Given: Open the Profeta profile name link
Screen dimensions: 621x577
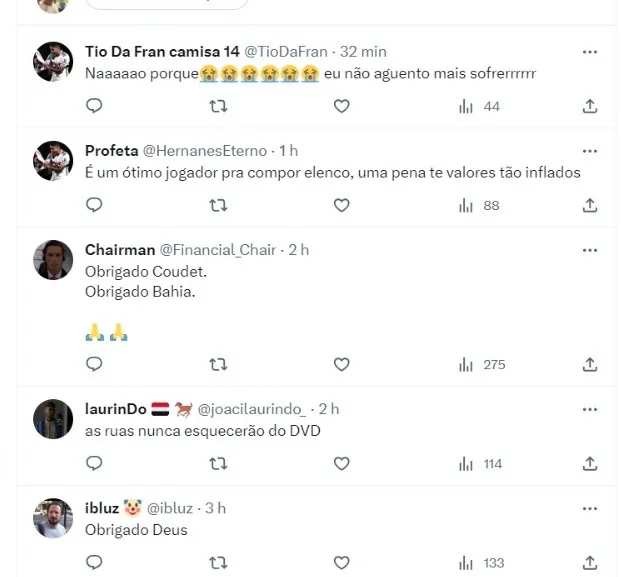Looking at the screenshot, I should (112, 150).
